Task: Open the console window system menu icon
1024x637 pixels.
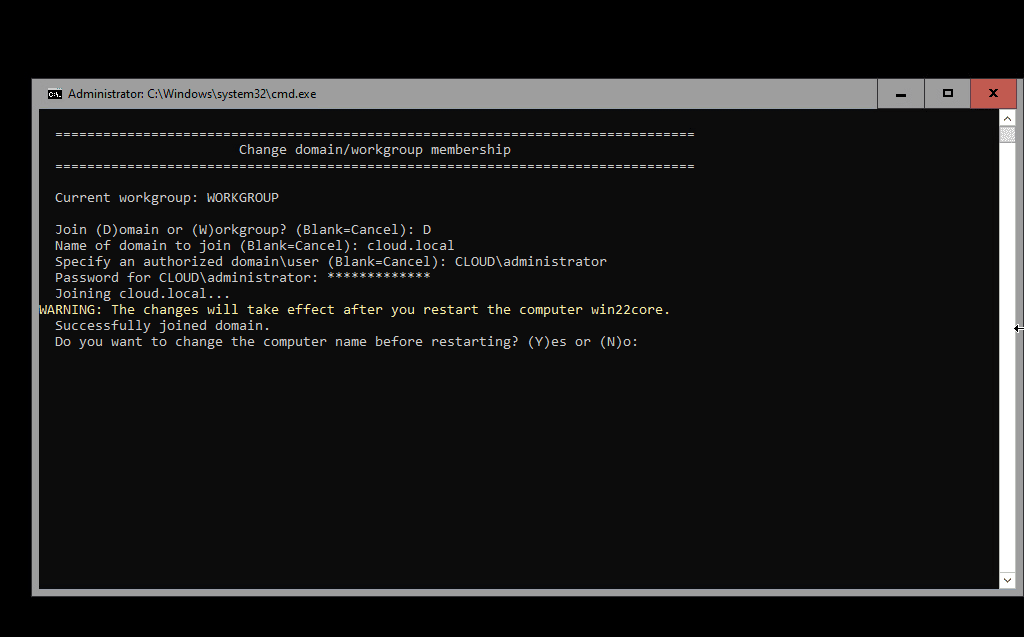Action: pyautogui.click(x=55, y=93)
